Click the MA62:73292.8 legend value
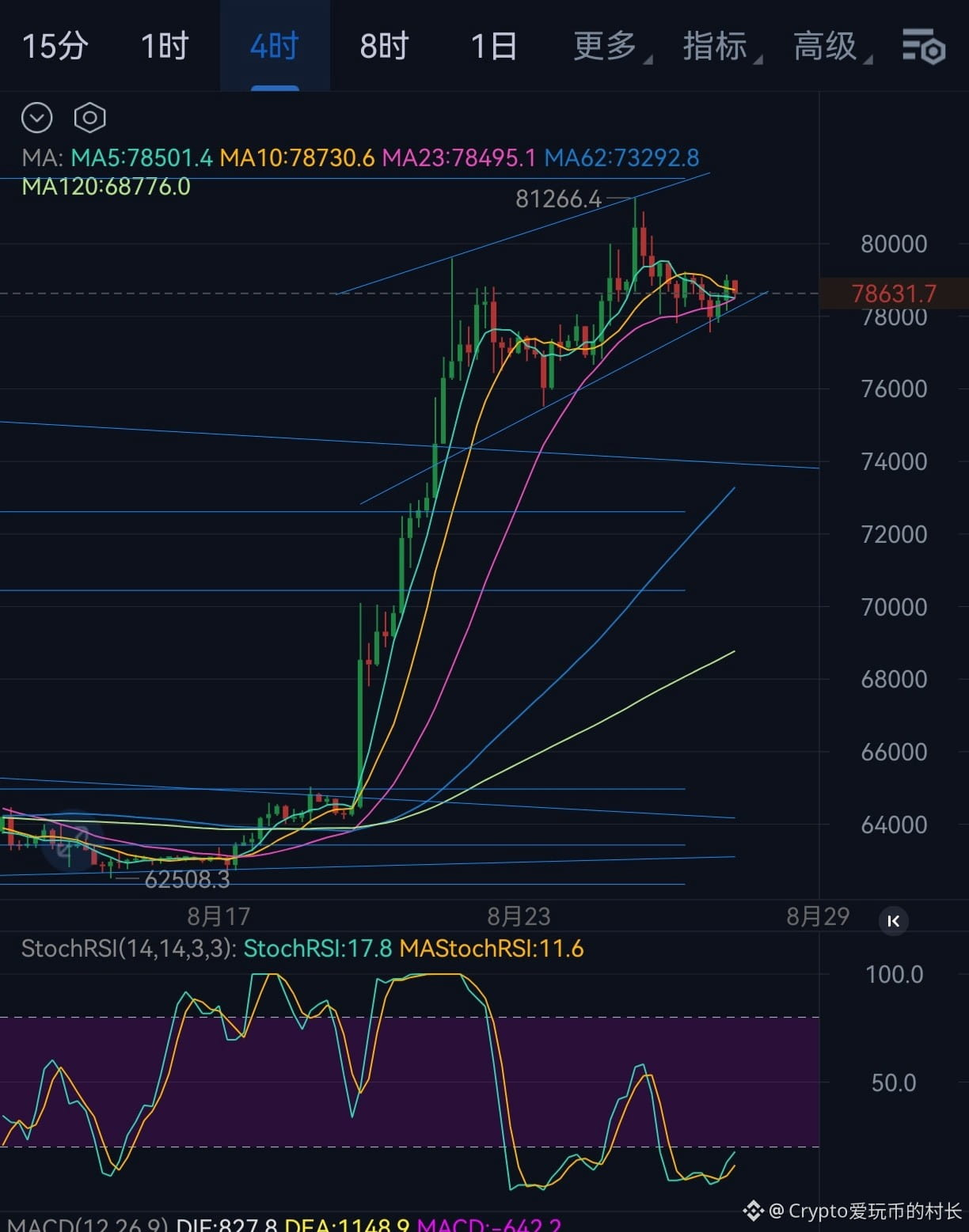The image size is (969, 1232). pos(621,157)
